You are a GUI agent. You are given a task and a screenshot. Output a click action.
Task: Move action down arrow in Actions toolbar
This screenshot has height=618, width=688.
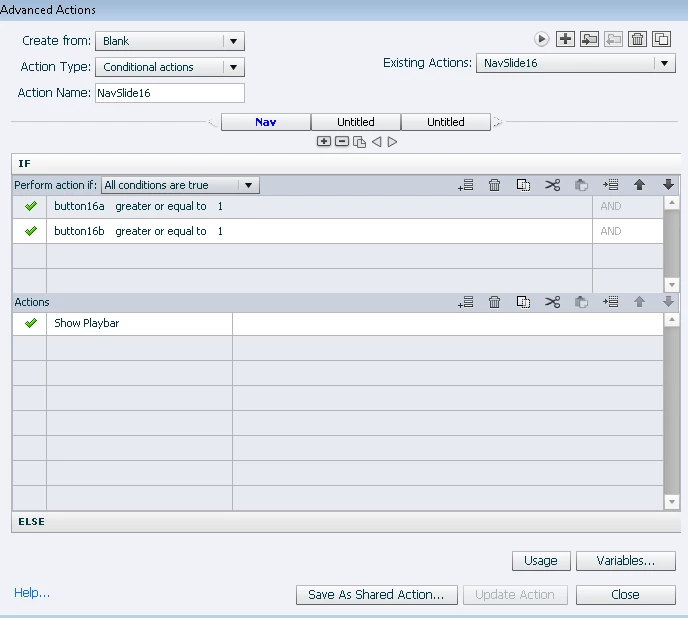pos(668,302)
